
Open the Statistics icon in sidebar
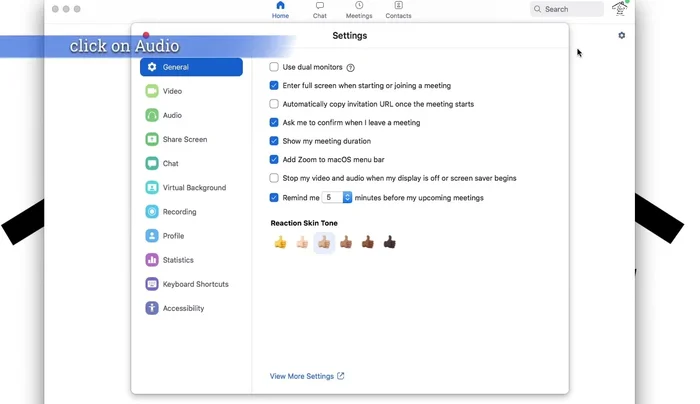(x=152, y=260)
